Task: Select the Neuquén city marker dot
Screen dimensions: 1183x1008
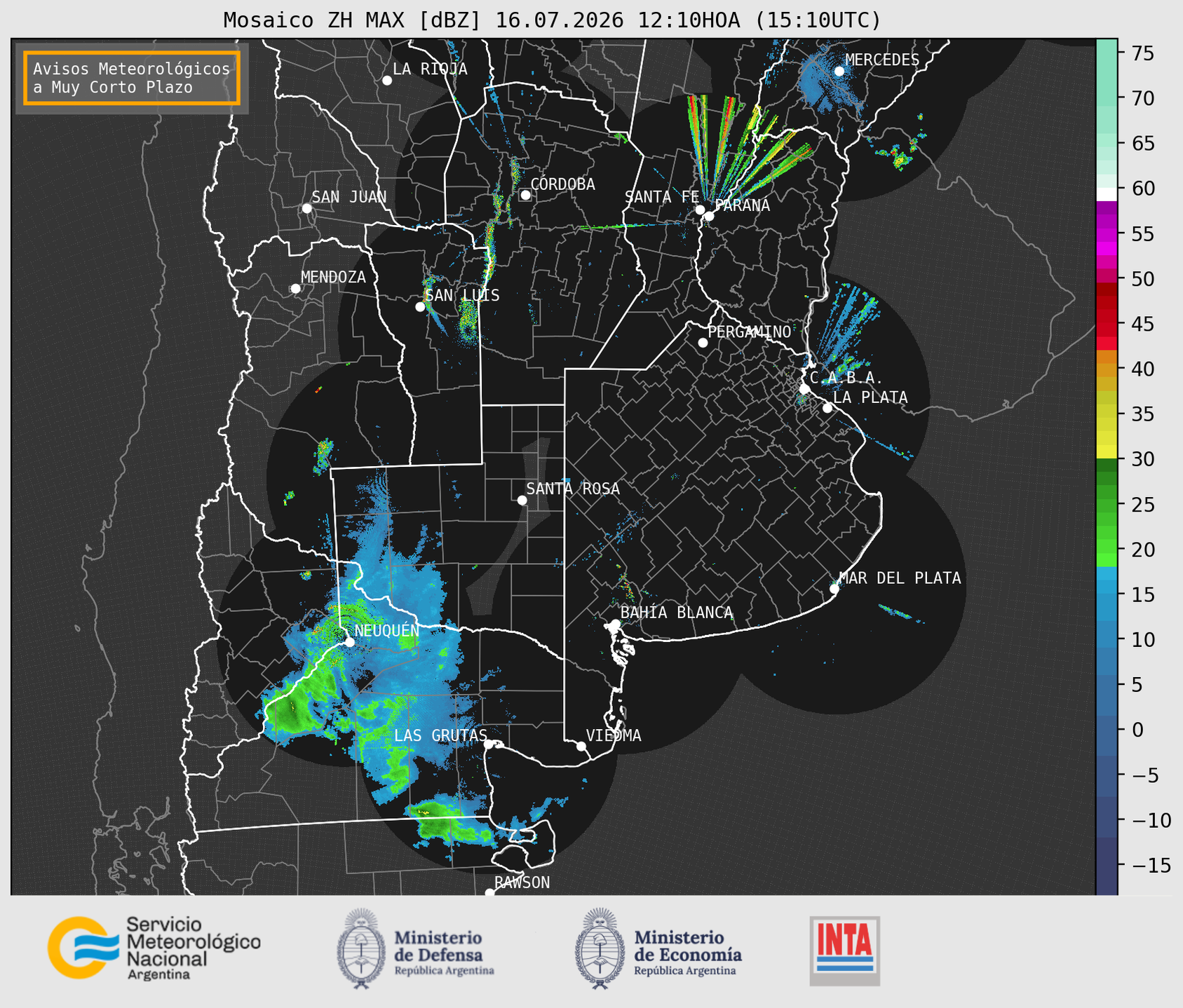Action: coord(349,641)
